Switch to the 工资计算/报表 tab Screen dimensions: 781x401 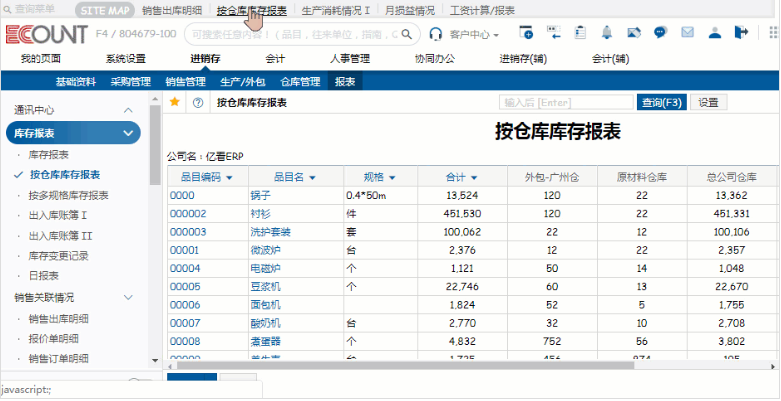(482, 10)
